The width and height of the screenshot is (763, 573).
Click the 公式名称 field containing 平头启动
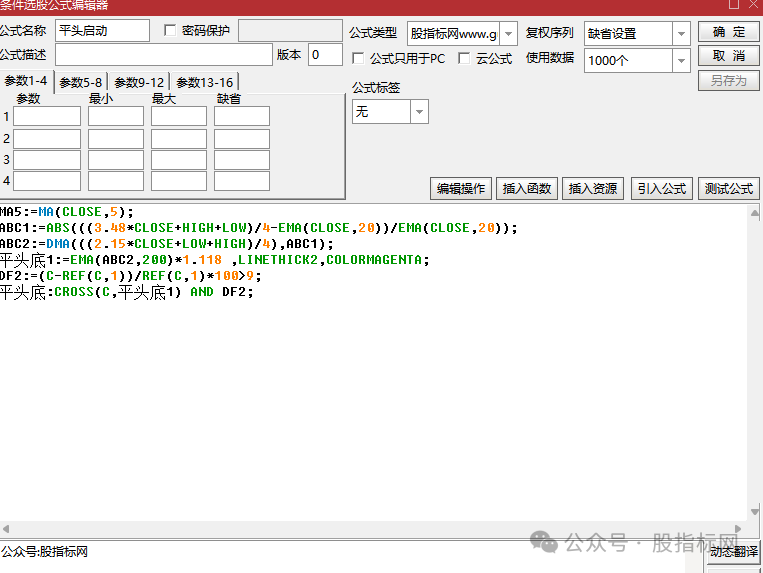[x=102, y=31]
